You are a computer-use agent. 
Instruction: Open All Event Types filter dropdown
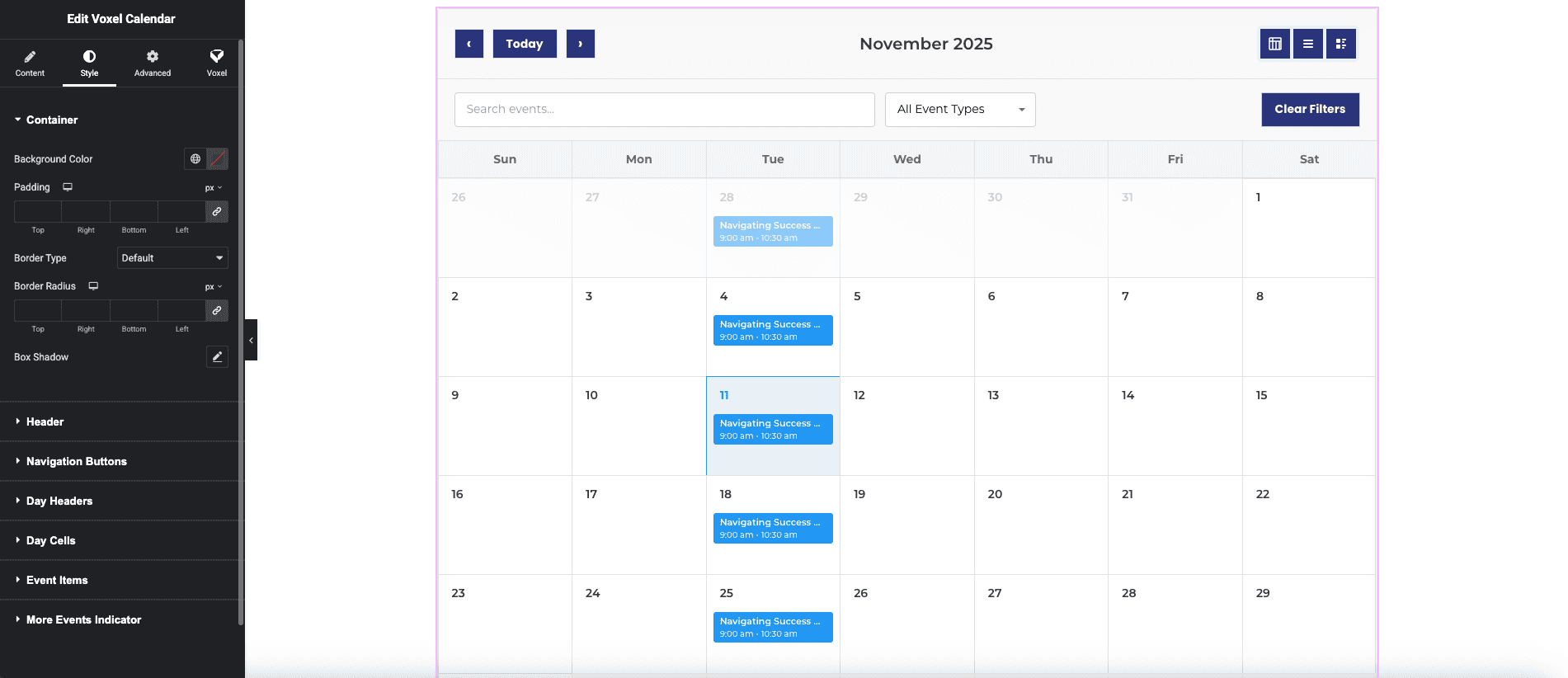pyautogui.click(x=959, y=110)
